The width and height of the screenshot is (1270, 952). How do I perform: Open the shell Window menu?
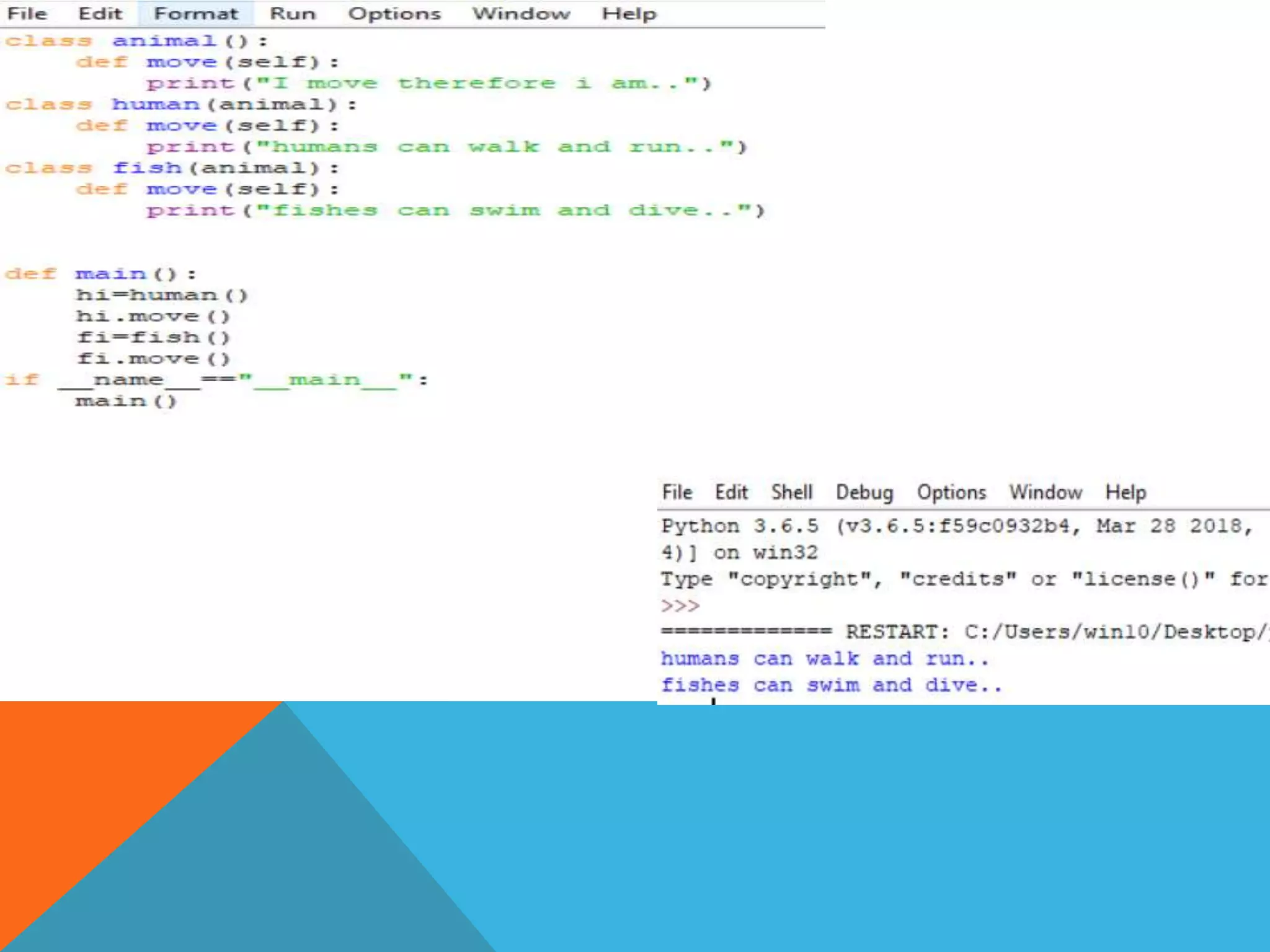point(1046,492)
